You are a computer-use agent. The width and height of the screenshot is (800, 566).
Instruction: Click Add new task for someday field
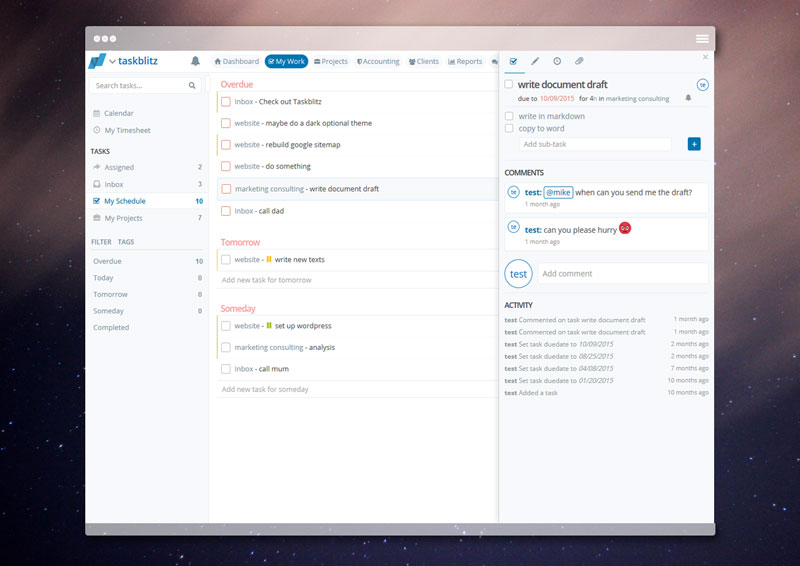357,389
